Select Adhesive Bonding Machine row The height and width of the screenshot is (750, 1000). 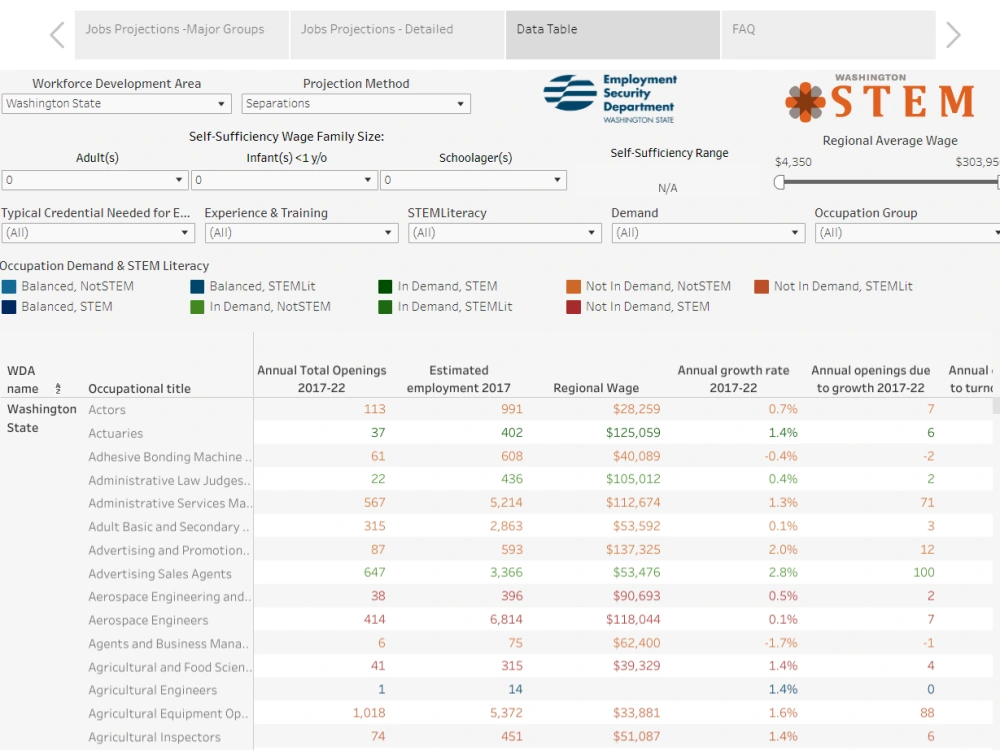170,457
